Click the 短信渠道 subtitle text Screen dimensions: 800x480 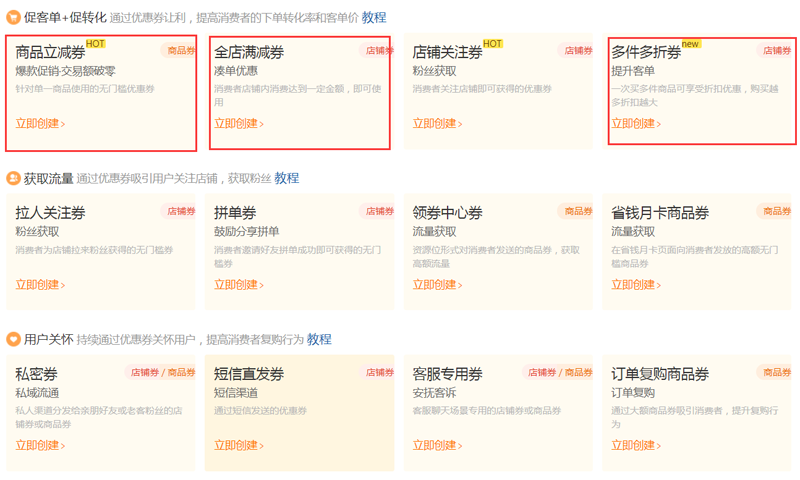pyautogui.click(x=236, y=393)
